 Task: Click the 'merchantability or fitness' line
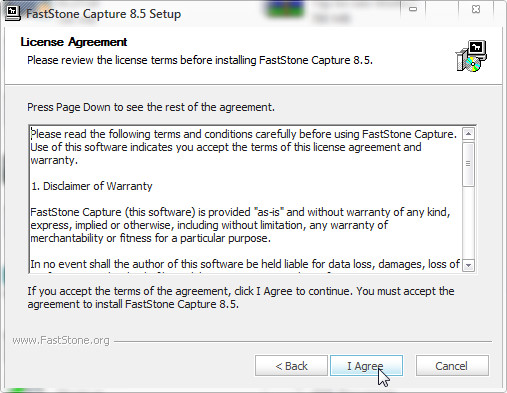tap(150, 238)
